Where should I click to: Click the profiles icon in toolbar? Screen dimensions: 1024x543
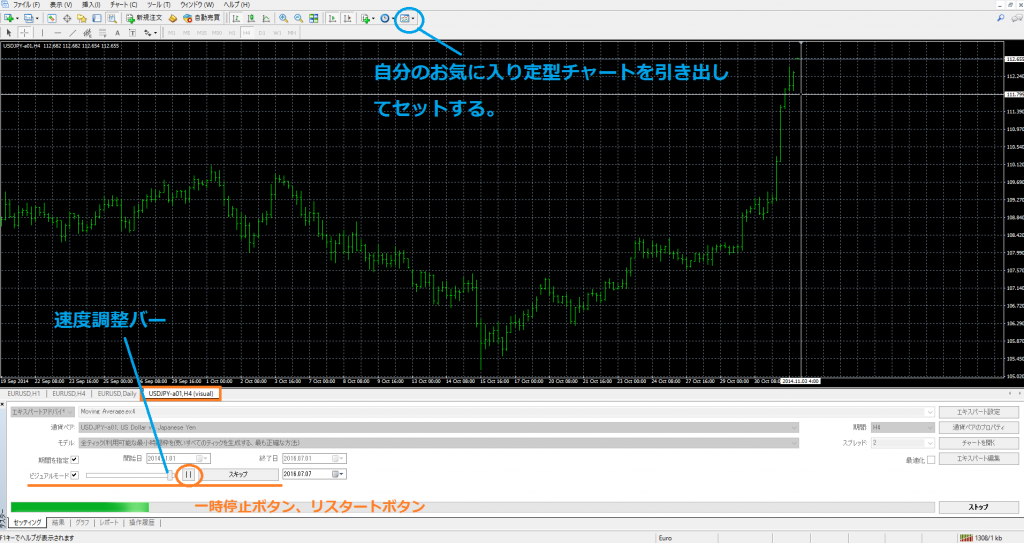click(x=29, y=18)
